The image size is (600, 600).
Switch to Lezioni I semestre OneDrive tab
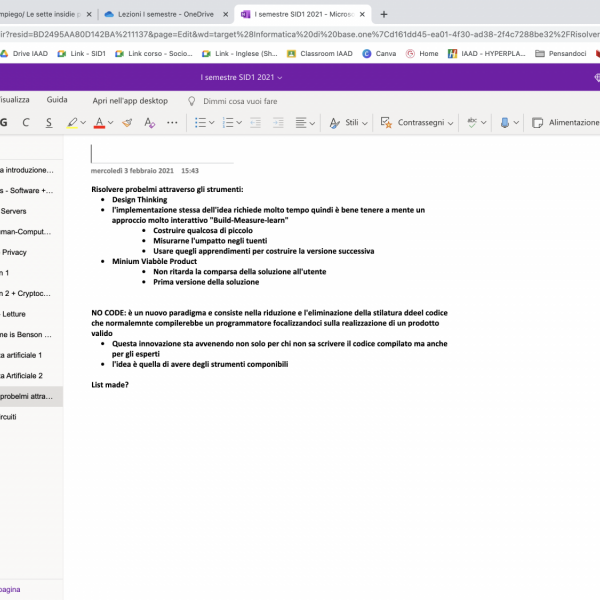[165, 14]
